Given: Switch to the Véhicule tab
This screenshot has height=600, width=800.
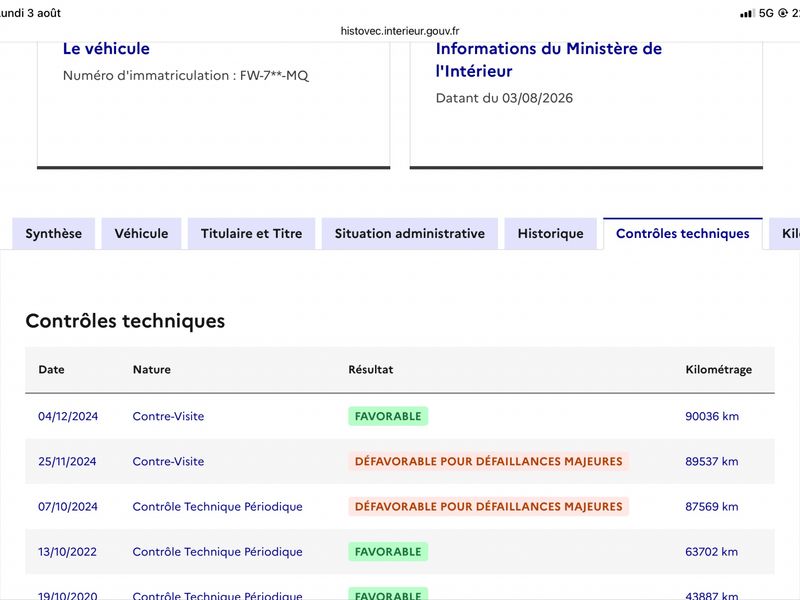Looking at the screenshot, I should coord(141,234).
